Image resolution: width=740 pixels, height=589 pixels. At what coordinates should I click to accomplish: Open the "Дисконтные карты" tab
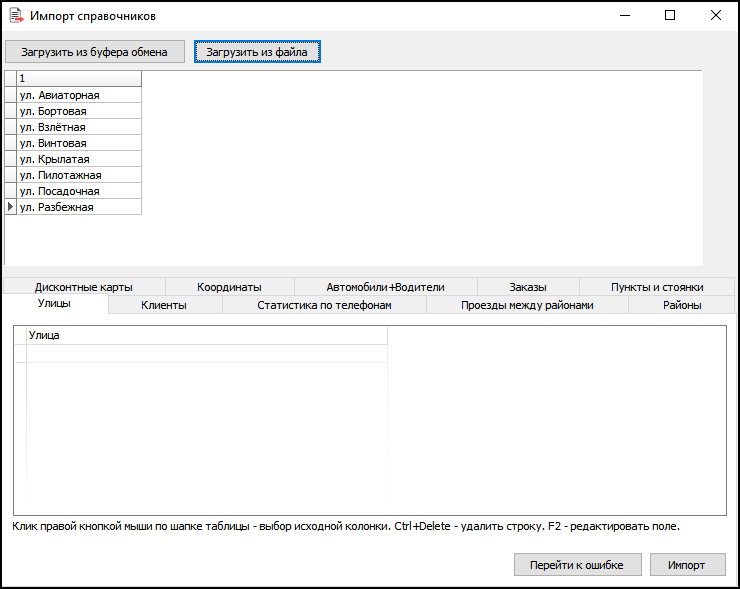point(83,287)
